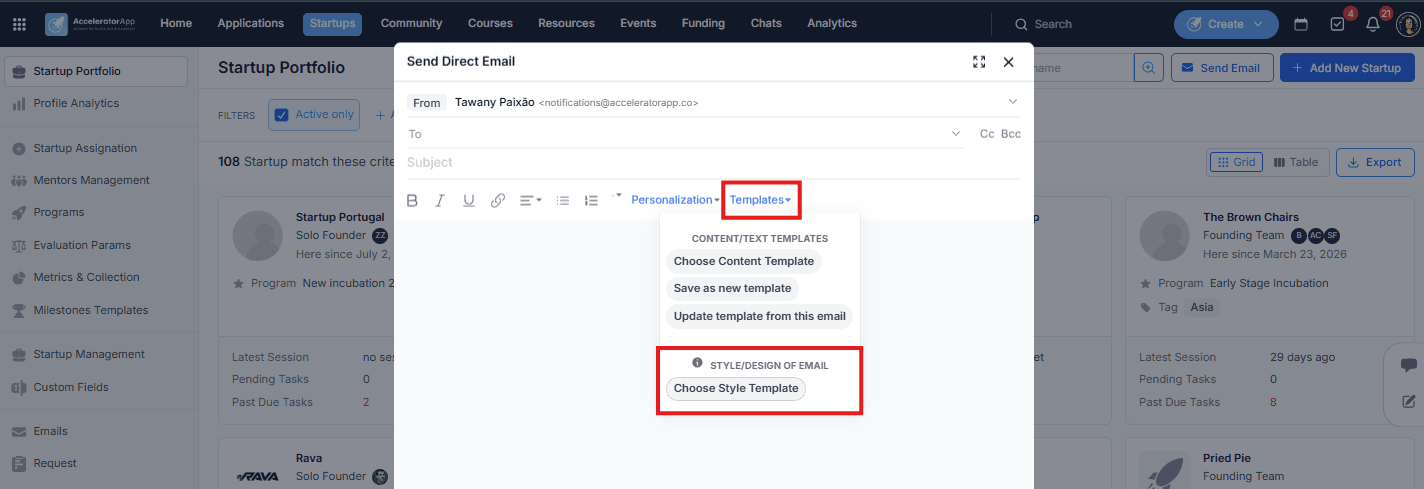The image size is (1424, 489).
Task: Underline the selected email text
Action: coord(468,200)
